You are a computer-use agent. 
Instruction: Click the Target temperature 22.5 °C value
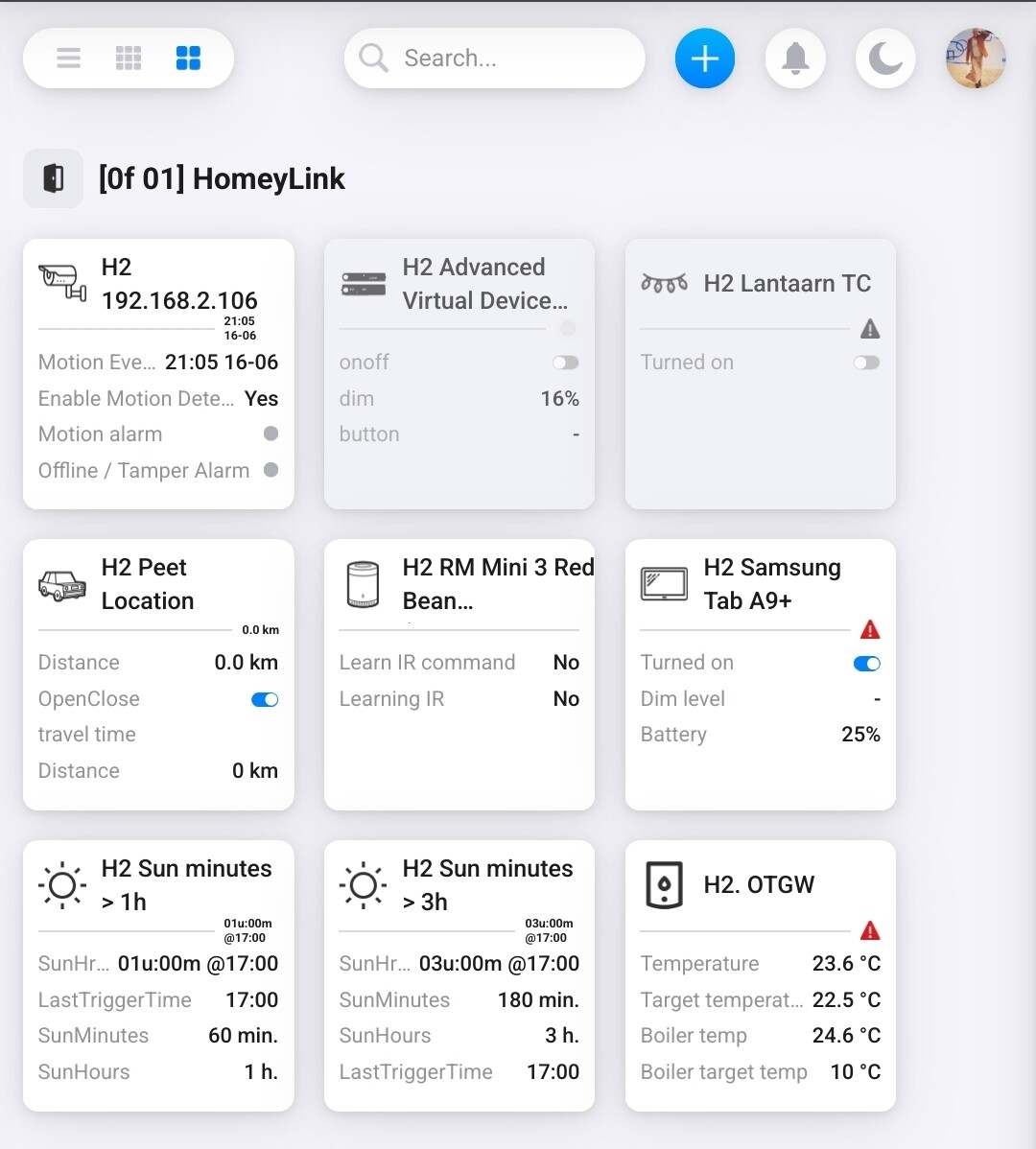[846, 1000]
